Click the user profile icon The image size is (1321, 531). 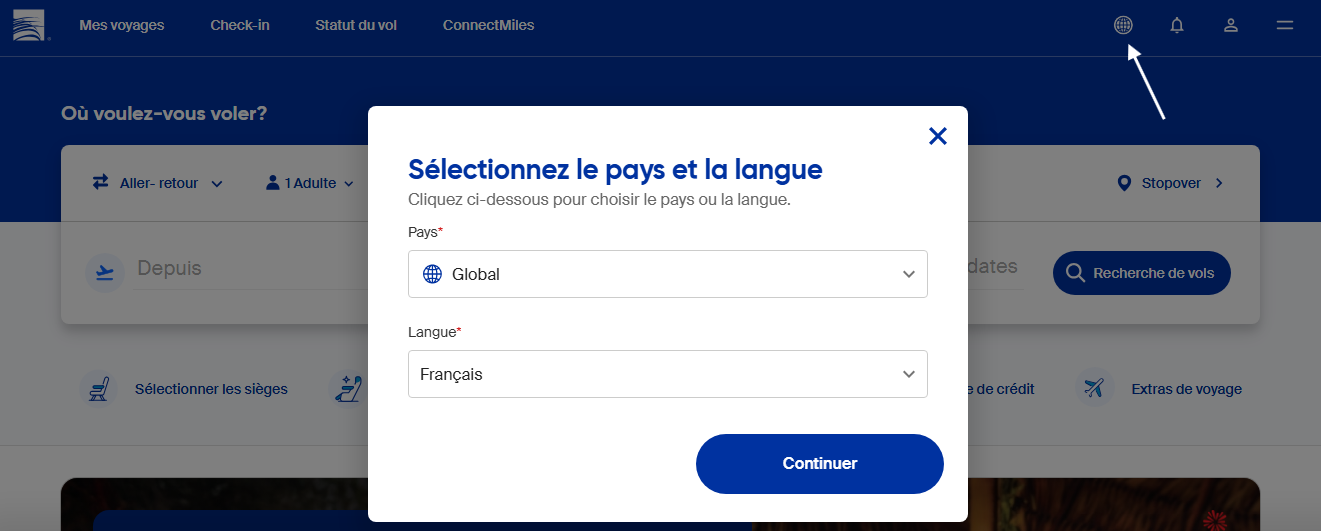point(1231,25)
